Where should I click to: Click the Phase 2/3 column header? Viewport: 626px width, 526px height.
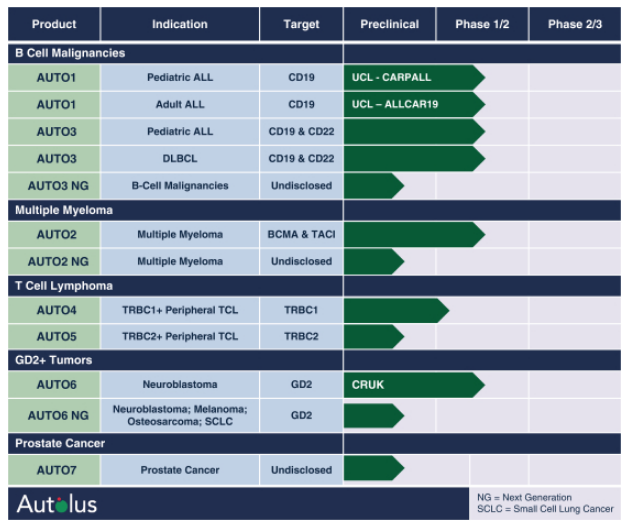(575, 24)
